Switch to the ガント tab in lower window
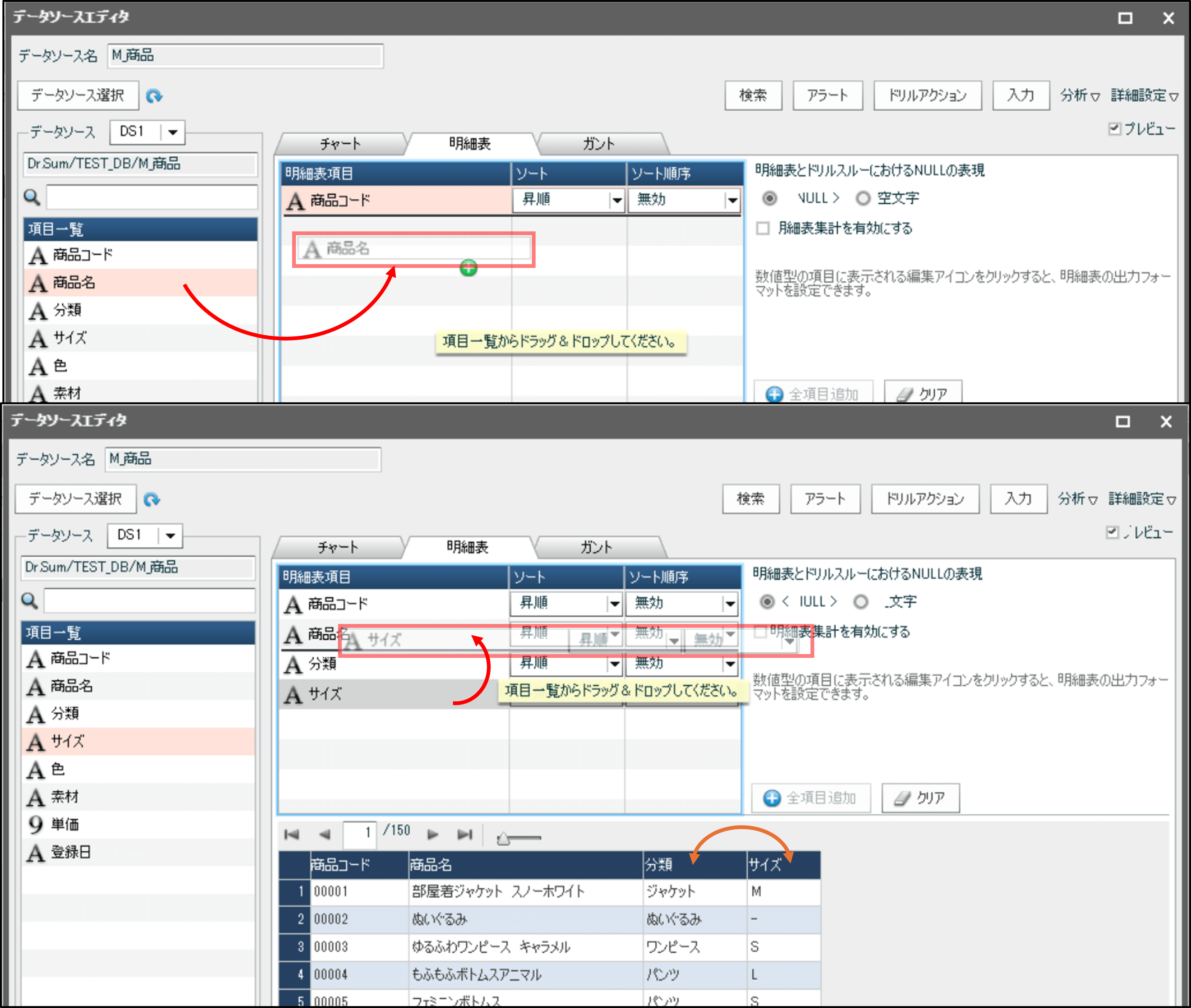 click(596, 547)
